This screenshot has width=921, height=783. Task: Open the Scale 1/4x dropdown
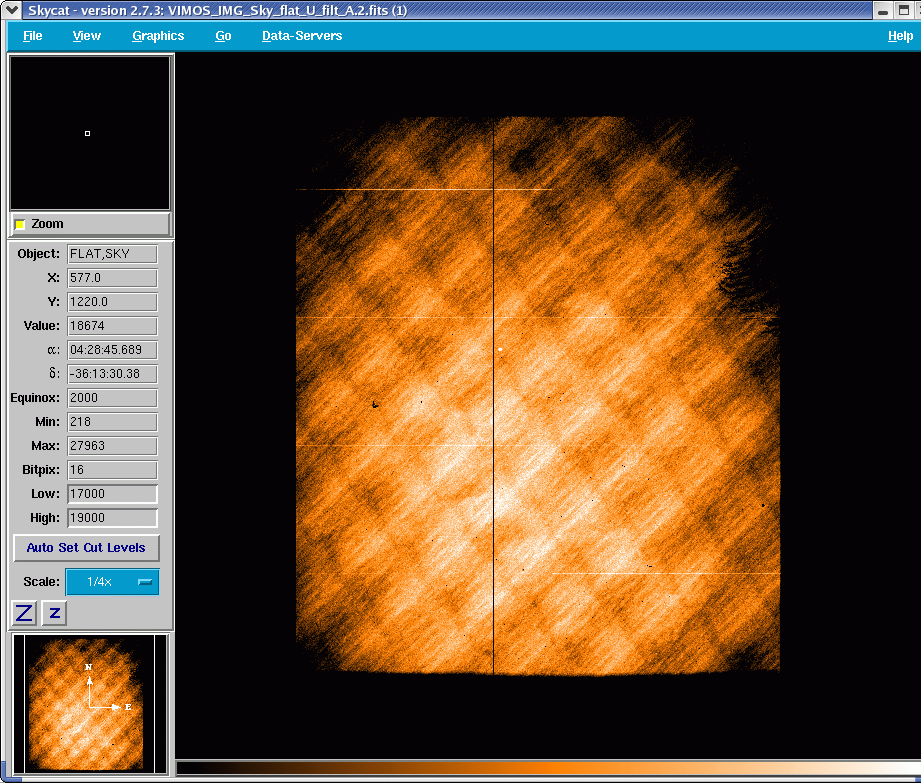click(x=112, y=582)
